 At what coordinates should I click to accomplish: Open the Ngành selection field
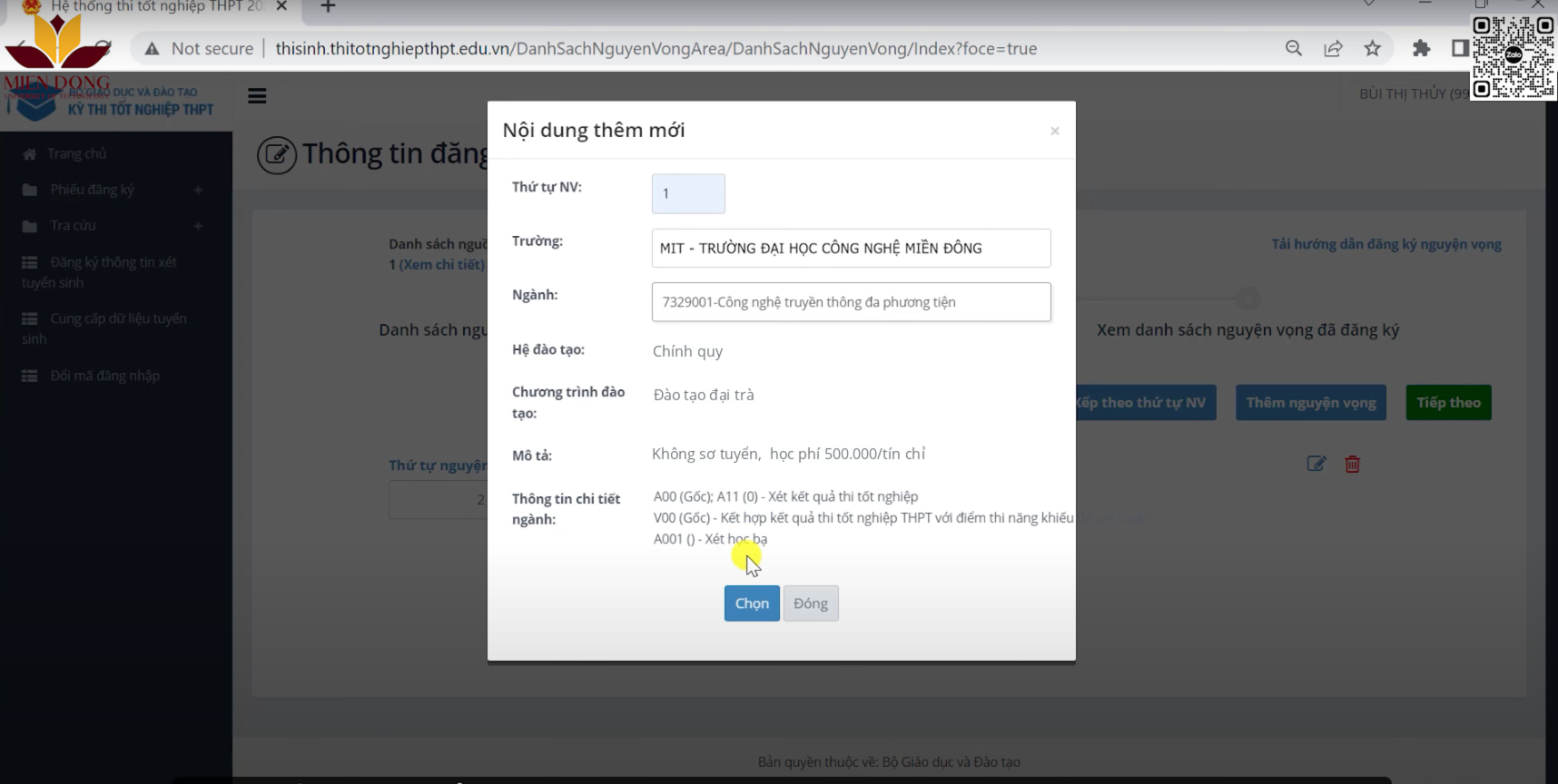(851, 302)
